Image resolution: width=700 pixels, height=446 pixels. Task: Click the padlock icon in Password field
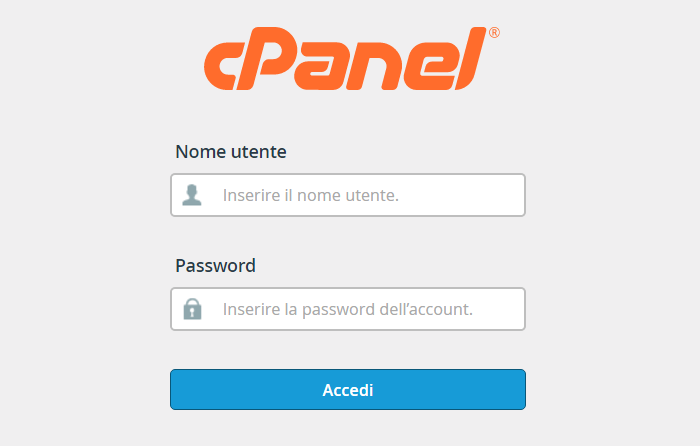192,309
